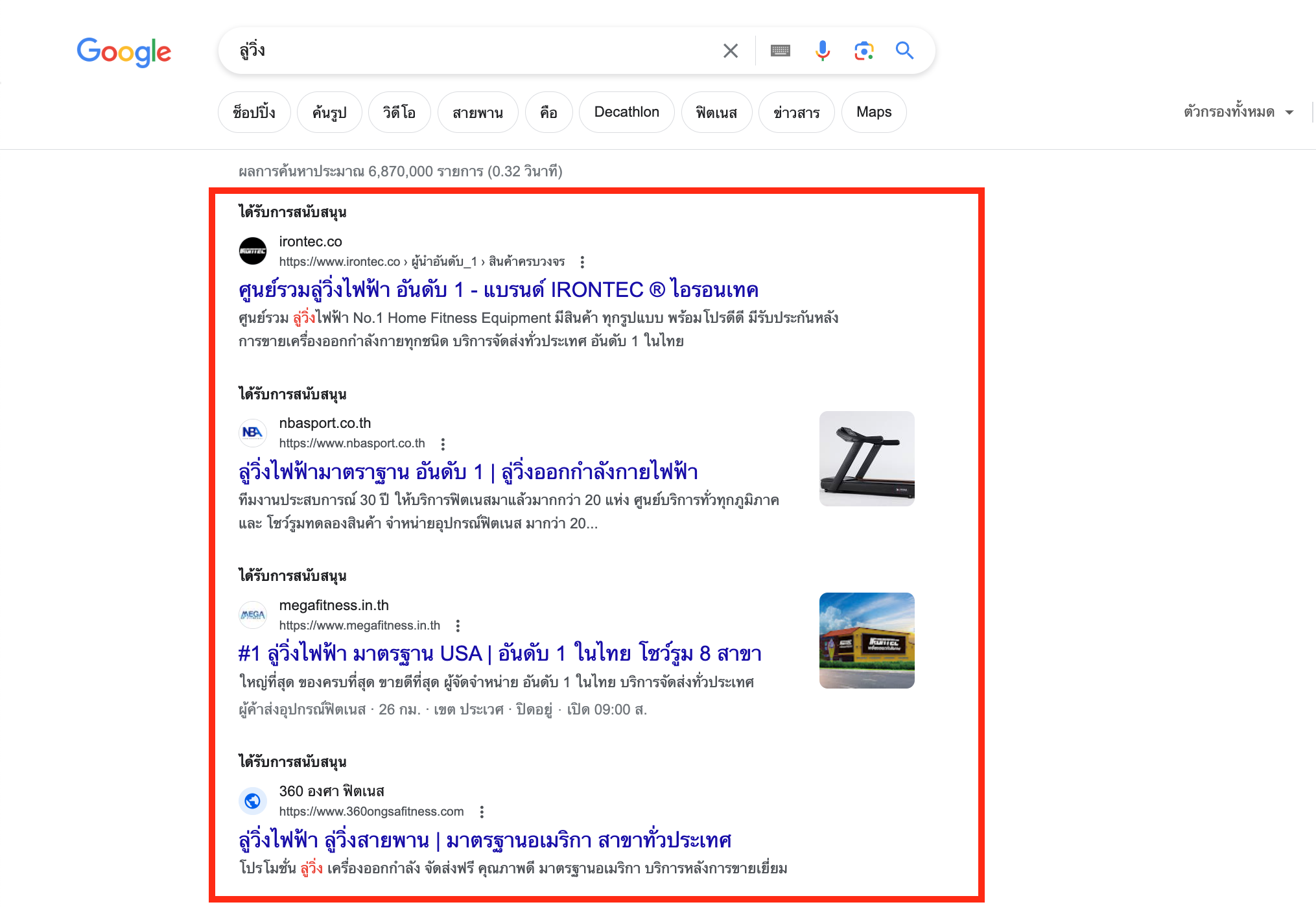This screenshot has height=909, width=1316.
Task: Select the Maps filter chip
Action: [874, 112]
